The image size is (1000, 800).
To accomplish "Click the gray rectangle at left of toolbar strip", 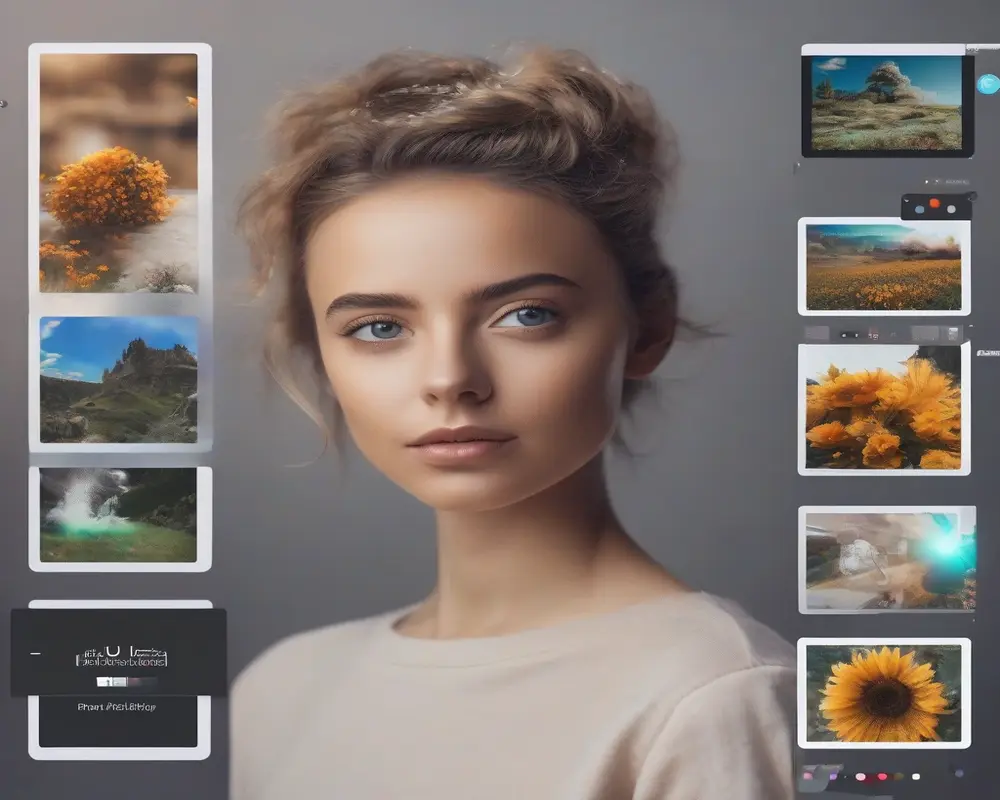I will pyautogui.click(x=816, y=333).
